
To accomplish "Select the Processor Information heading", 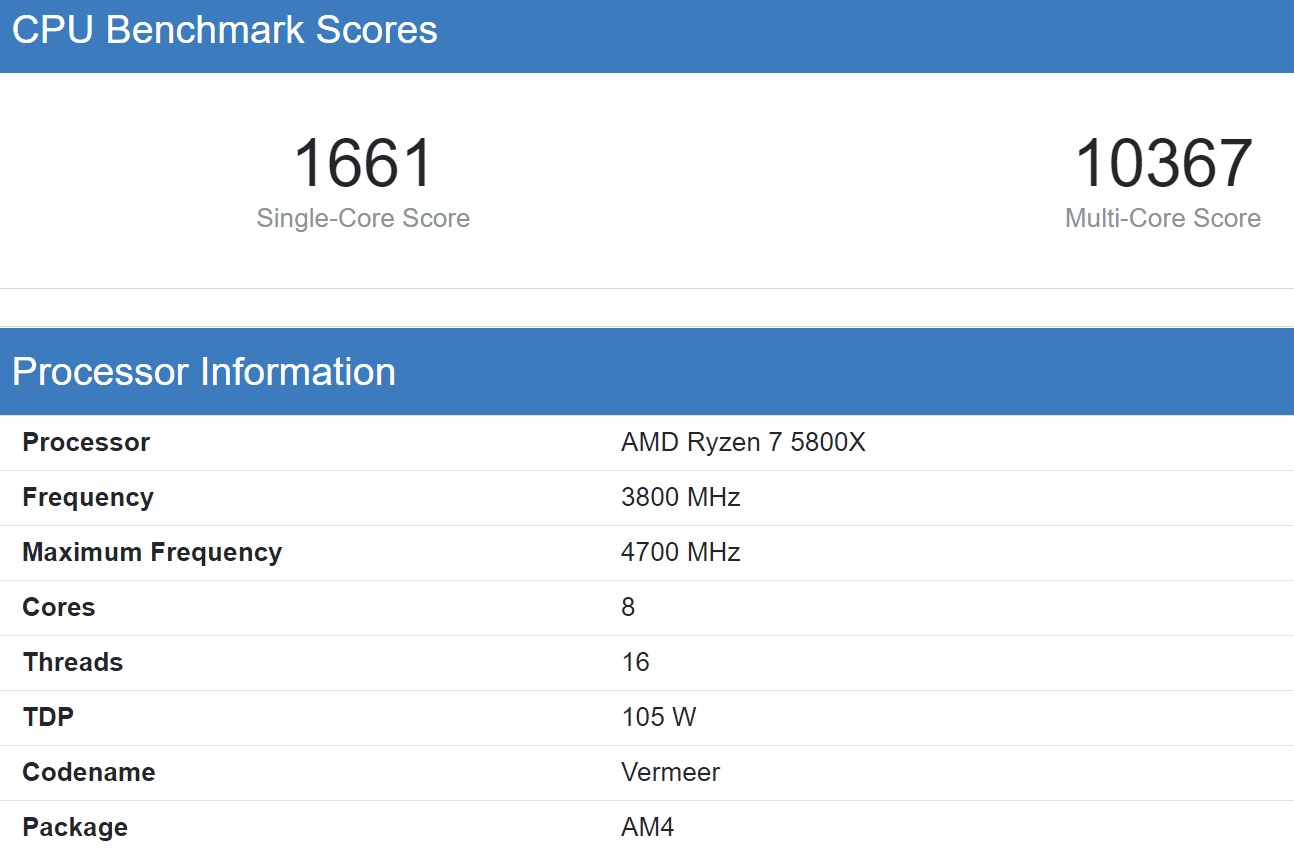I will [x=204, y=372].
